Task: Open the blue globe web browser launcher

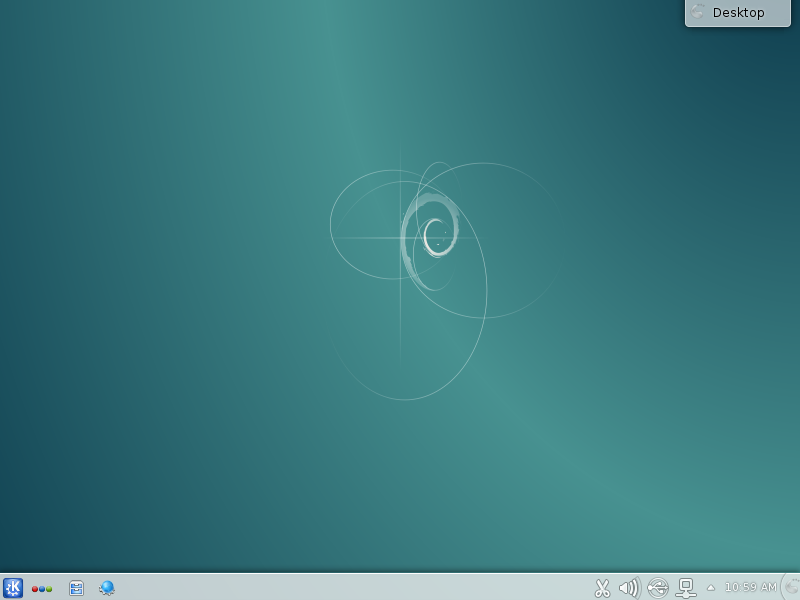Action: coord(107,588)
